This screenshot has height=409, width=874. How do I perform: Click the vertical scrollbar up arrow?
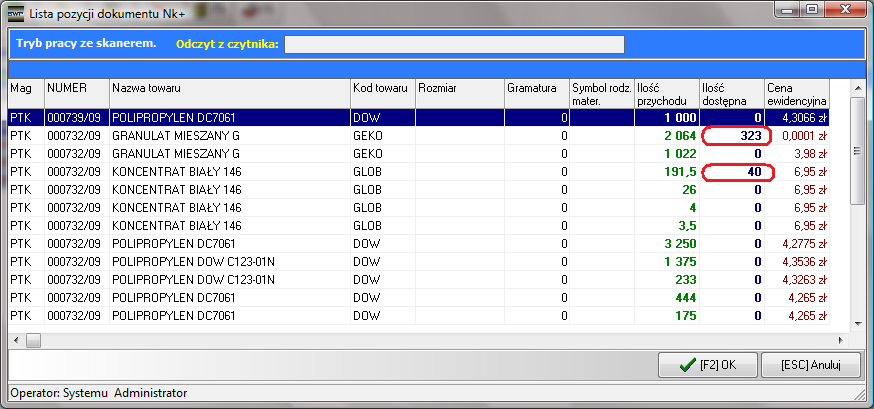pyautogui.click(x=857, y=106)
